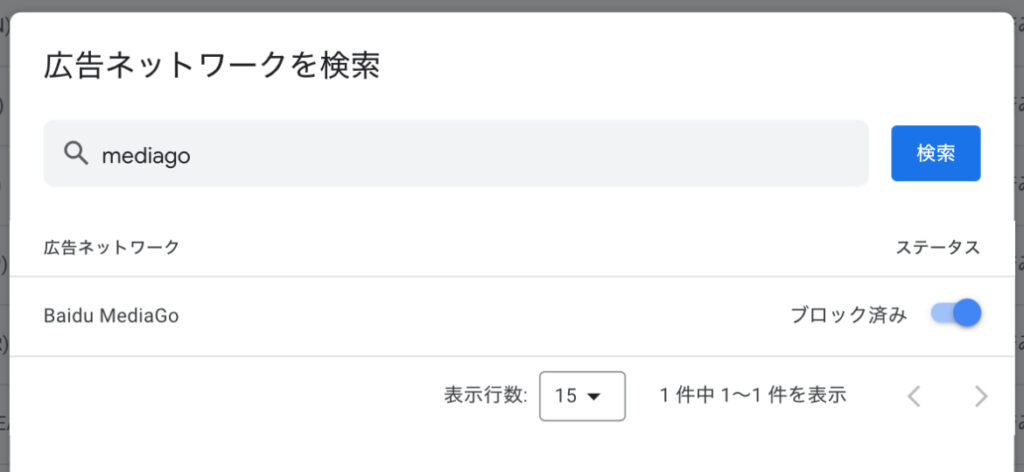This screenshot has width=1024, height=472.
Task: Click the 表示行数 label text
Action: [486, 396]
